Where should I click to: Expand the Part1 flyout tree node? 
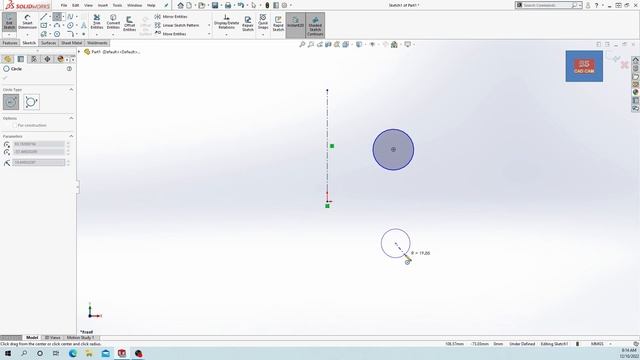click(x=79, y=52)
